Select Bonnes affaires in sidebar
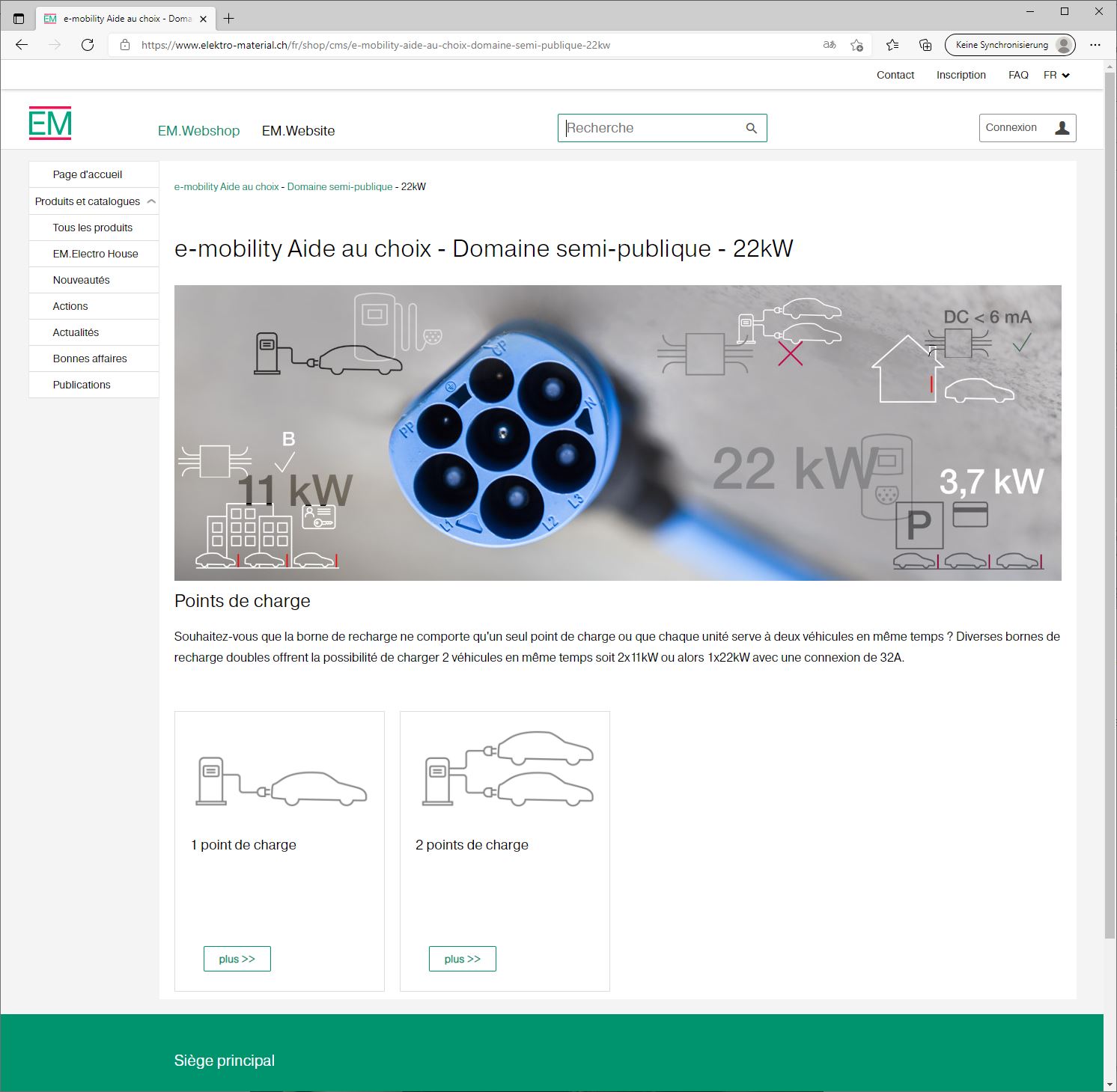 tap(90, 359)
